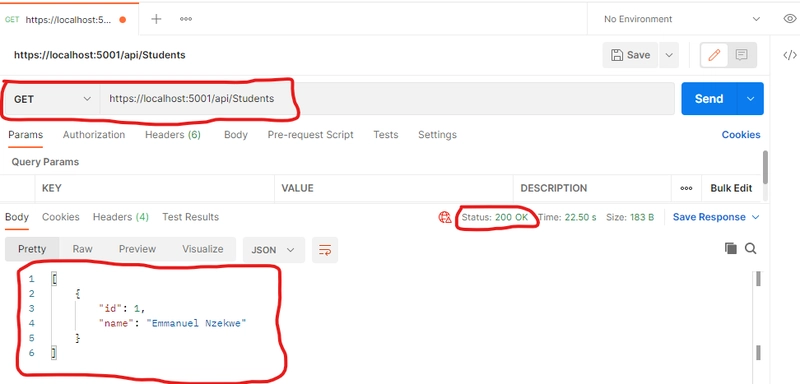Click the environment quick look eye icon
Viewport: 800px width, 384px height.
coord(789,19)
